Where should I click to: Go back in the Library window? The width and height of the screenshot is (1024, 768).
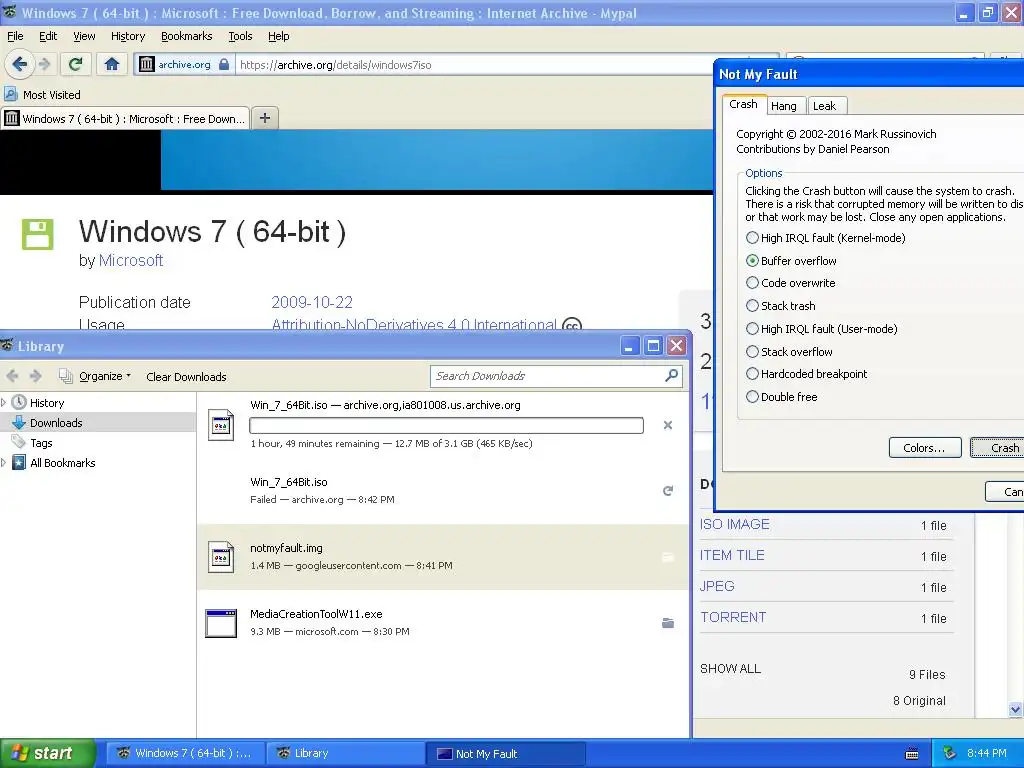click(x=12, y=376)
